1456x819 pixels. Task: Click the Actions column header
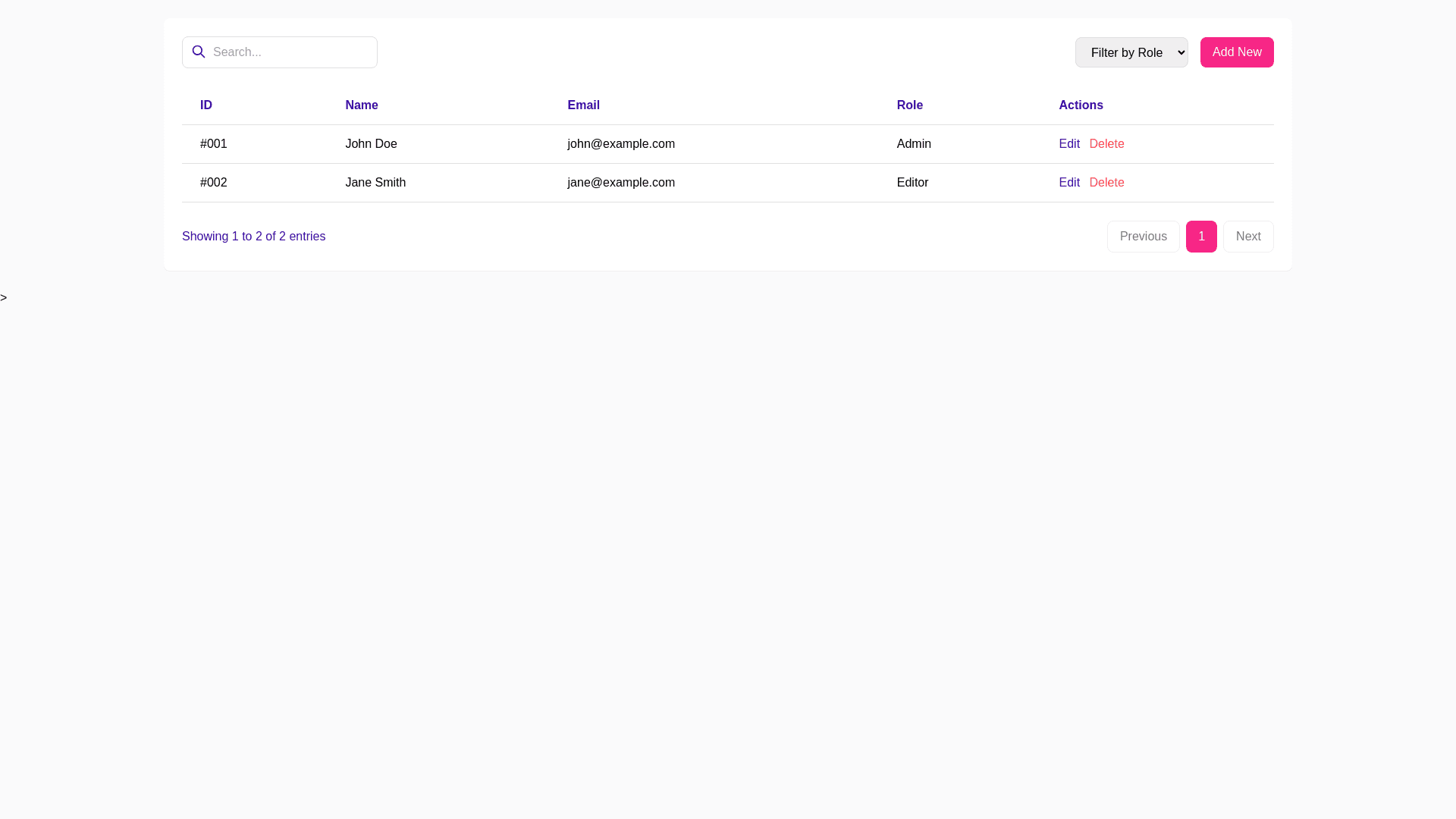coord(1081,105)
